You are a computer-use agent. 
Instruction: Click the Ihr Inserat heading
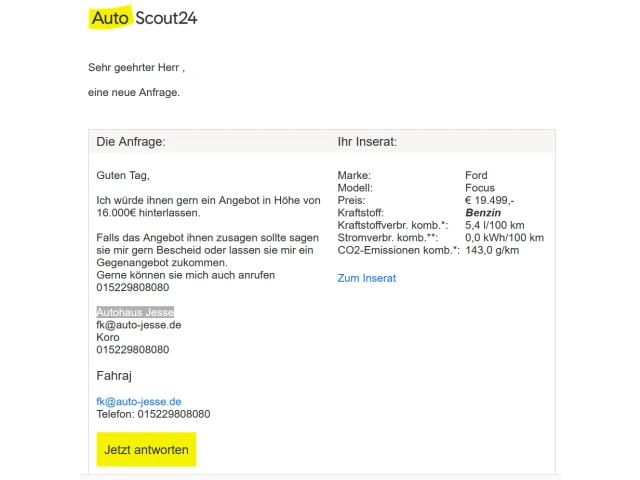pos(367,142)
